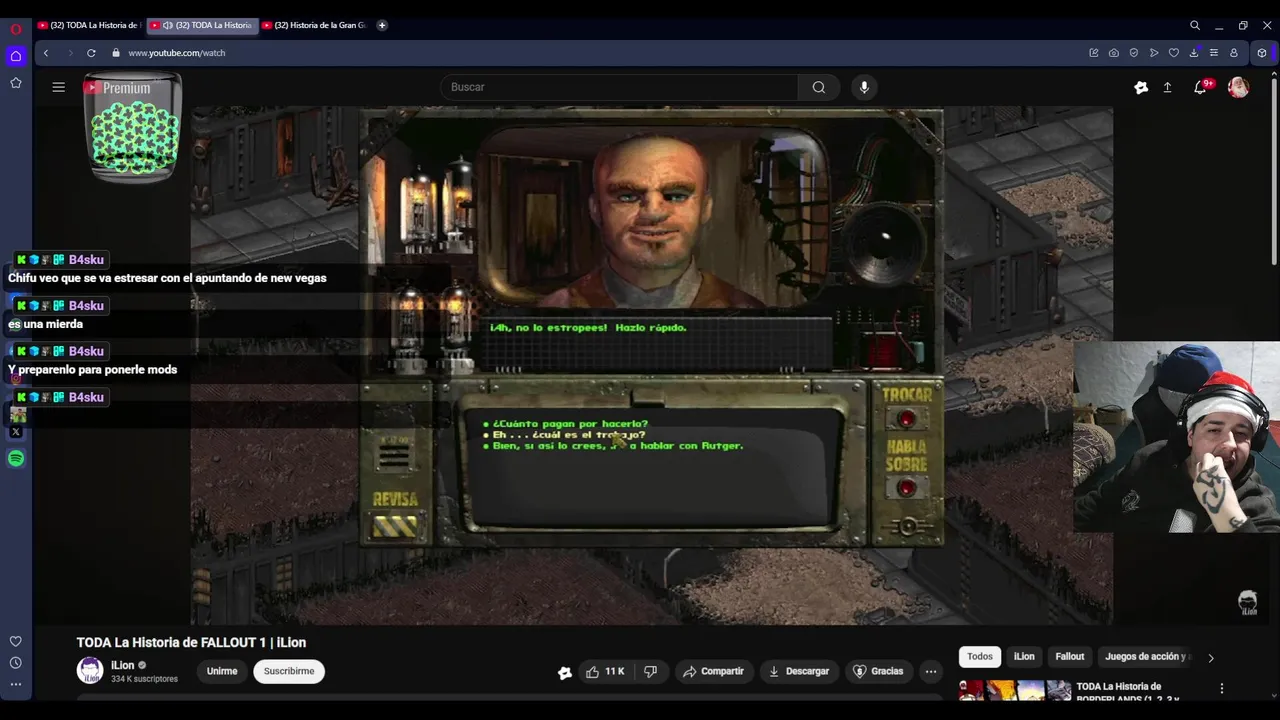The width and height of the screenshot is (1280, 720).
Task: Open Opera bookmarks star in sidebar
Action: (15, 83)
